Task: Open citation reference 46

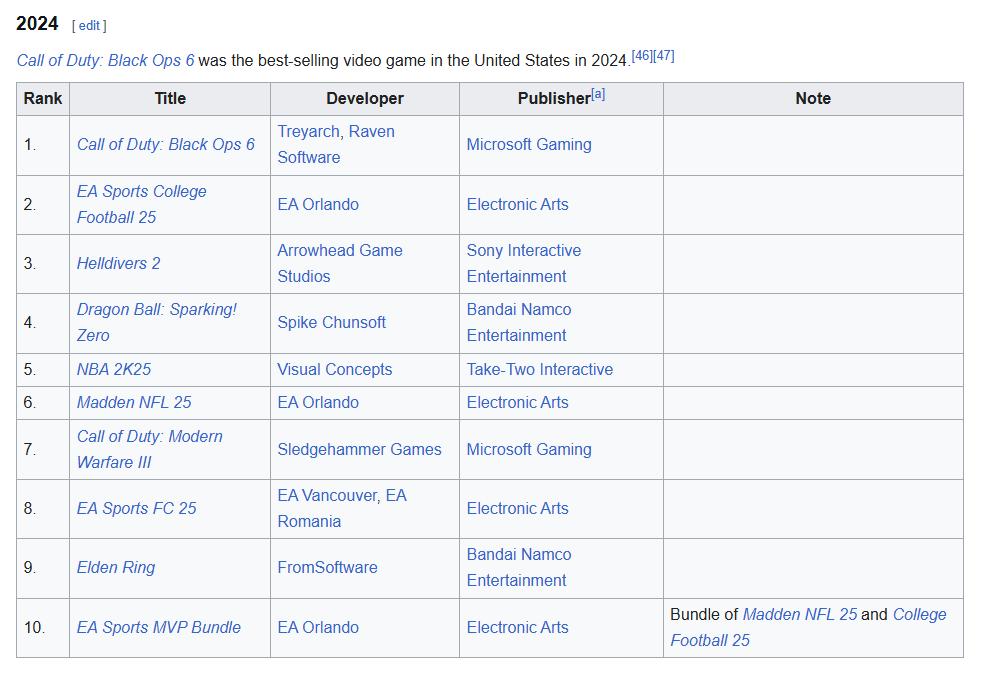Action: click(x=641, y=55)
